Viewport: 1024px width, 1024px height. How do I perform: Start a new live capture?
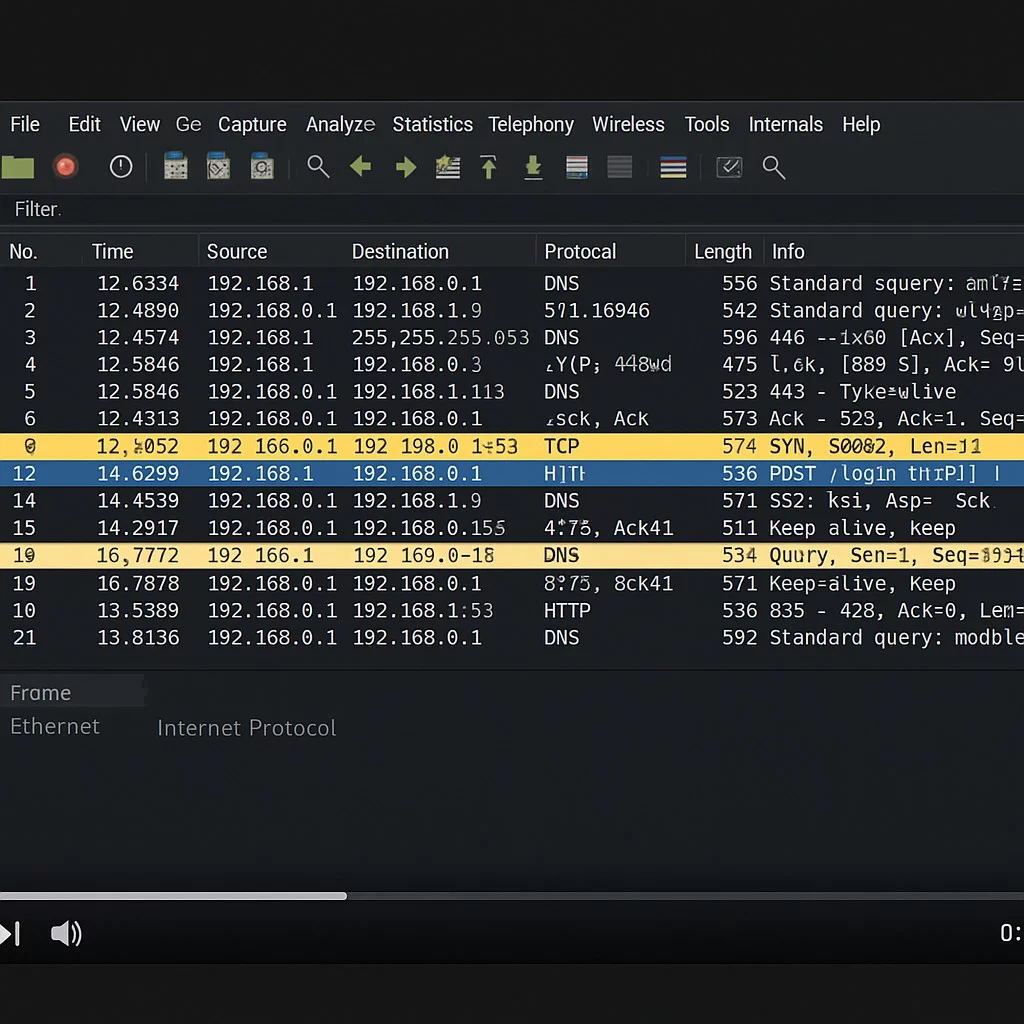click(65, 167)
